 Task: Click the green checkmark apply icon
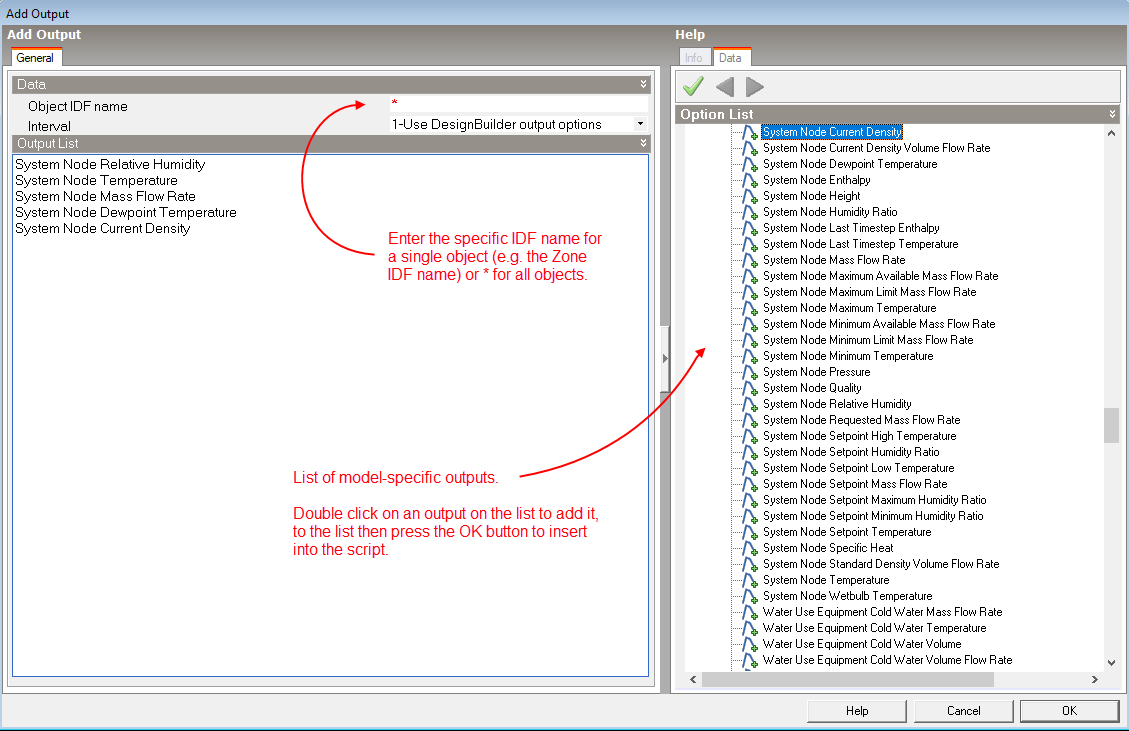point(693,87)
